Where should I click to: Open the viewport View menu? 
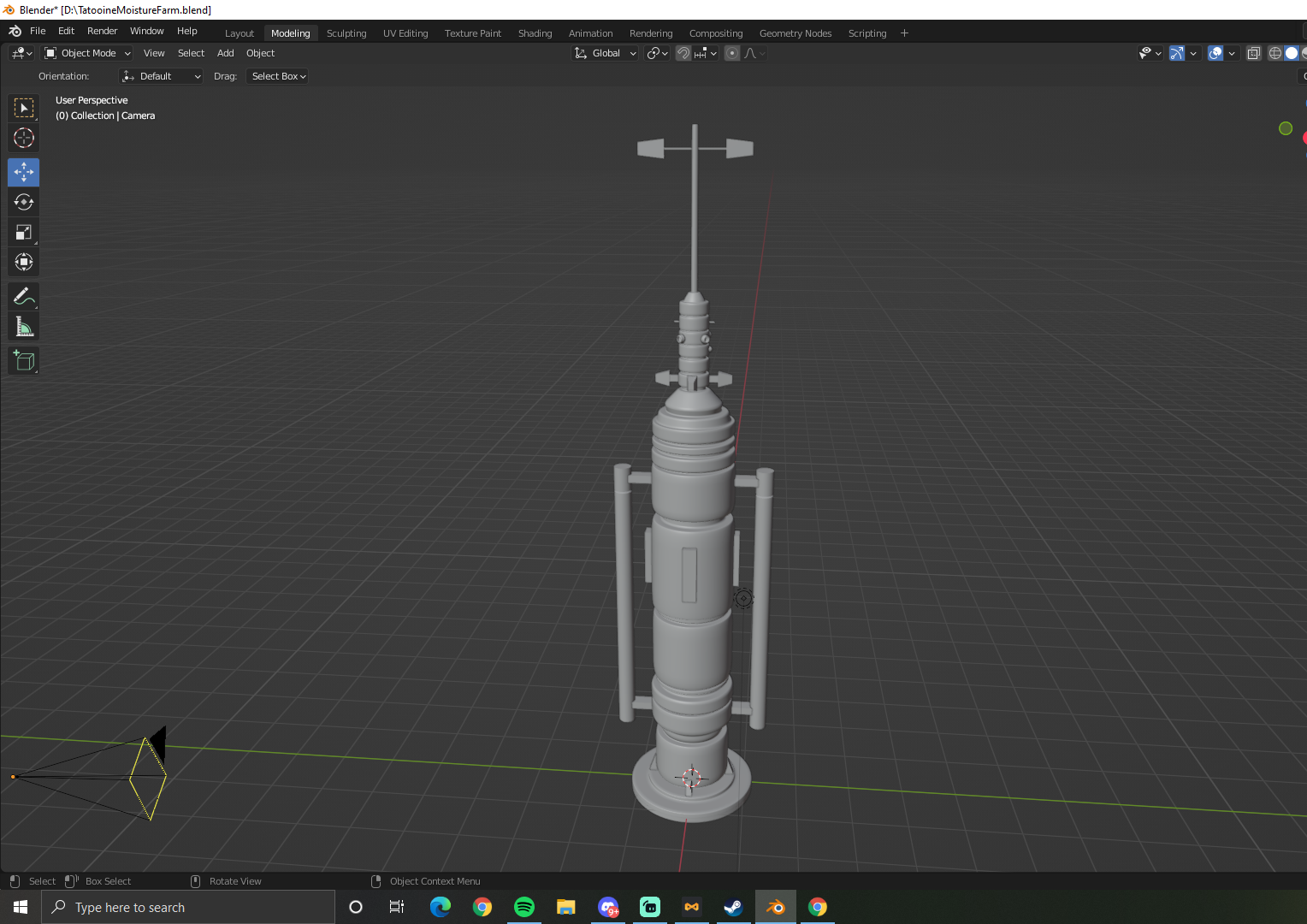tap(154, 53)
